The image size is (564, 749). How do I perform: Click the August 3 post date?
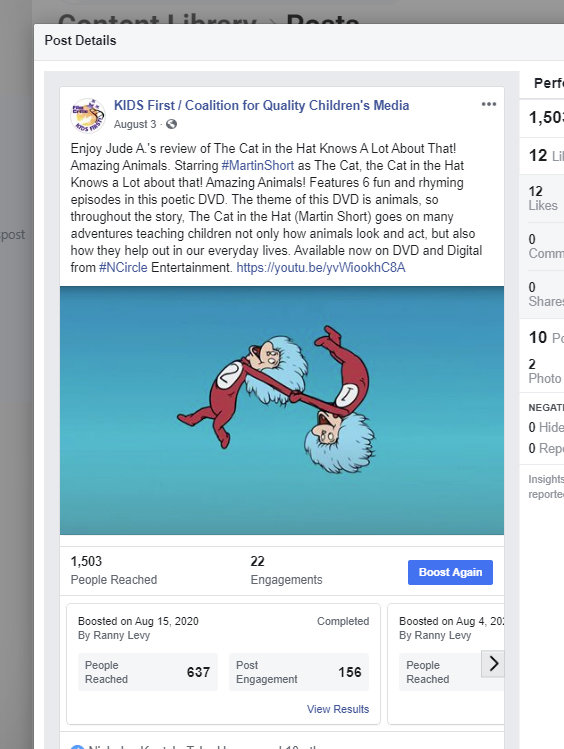(x=135, y=124)
